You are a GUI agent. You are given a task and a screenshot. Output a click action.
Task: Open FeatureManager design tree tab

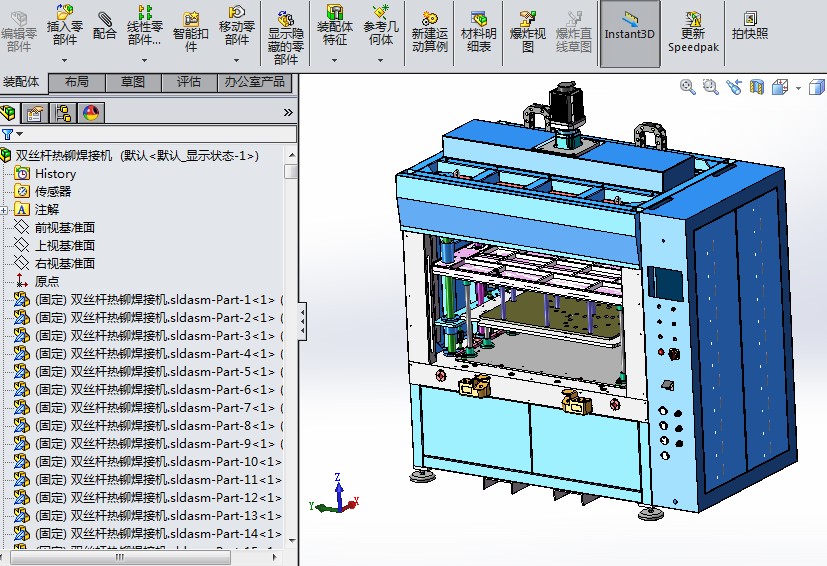[x=9, y=113]
